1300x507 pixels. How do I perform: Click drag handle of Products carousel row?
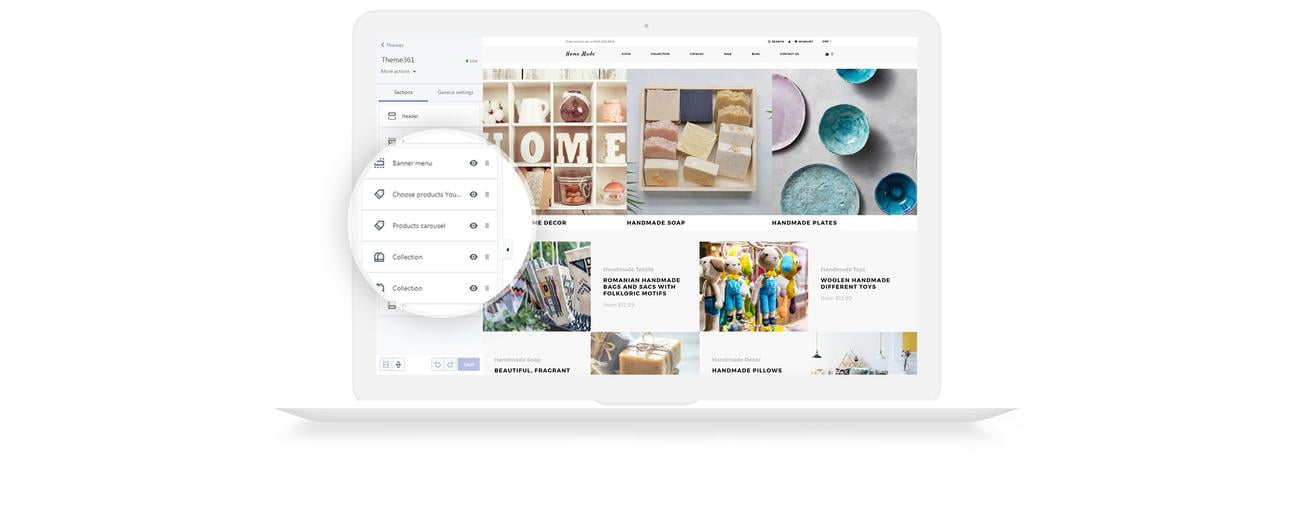(x=487, y=225)
